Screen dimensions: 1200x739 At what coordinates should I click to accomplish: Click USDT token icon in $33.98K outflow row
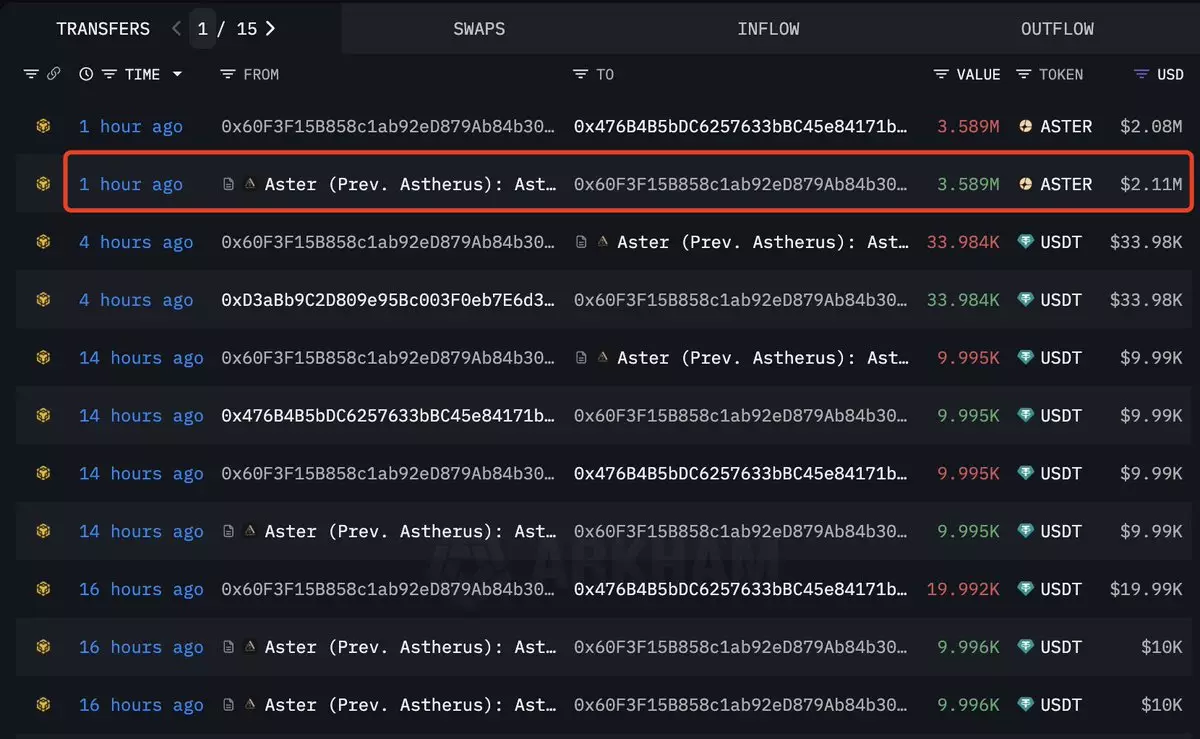[x=1026, y=242]
